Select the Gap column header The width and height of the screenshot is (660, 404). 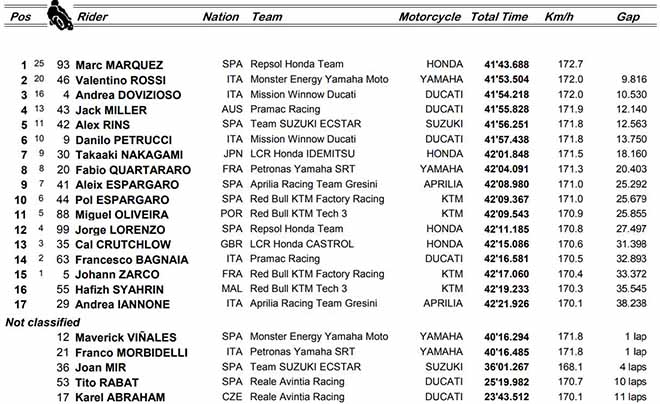[x=628, y=17]
